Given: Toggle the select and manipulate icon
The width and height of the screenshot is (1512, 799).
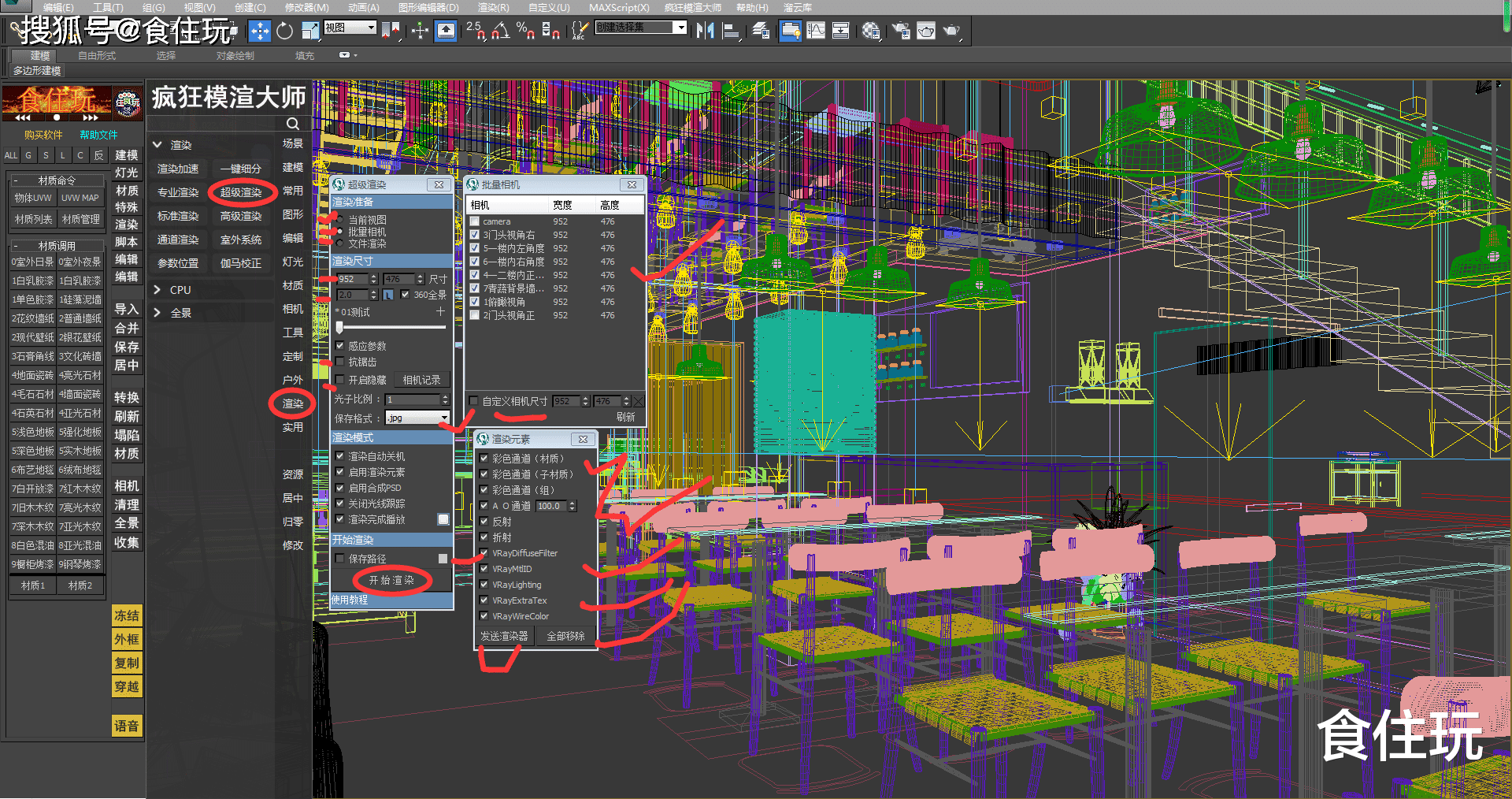Looking at the screenshot, I should [x=420, y=31].
